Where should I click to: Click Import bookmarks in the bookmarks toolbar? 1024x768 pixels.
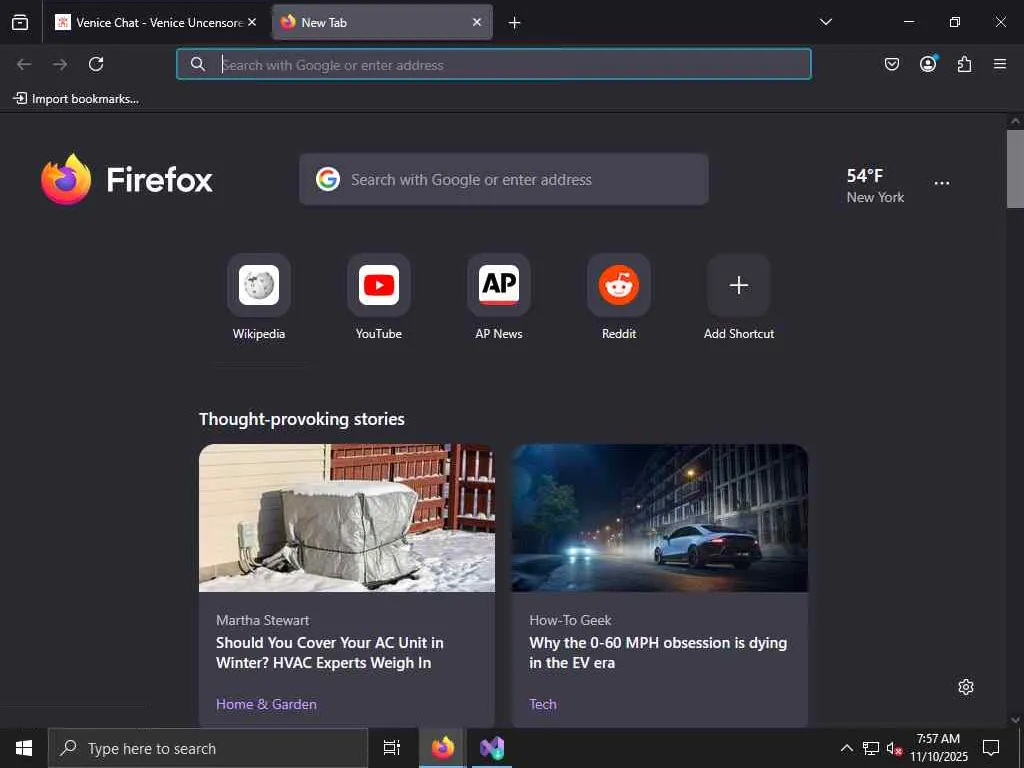76,99
